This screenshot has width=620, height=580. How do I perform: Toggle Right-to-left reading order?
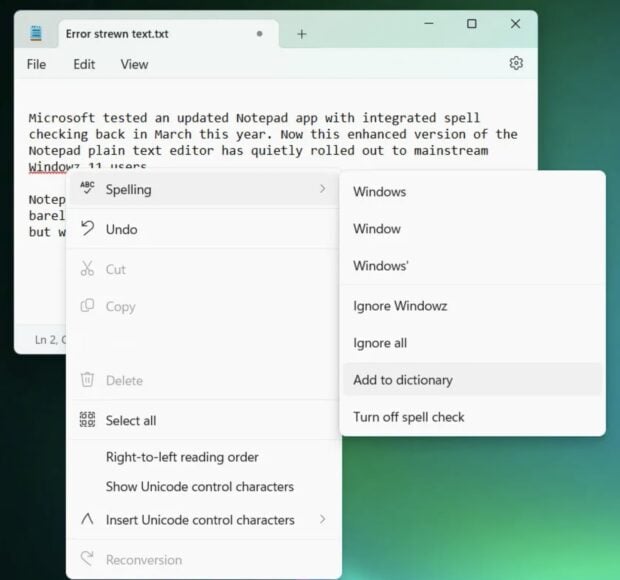point(182,457)
